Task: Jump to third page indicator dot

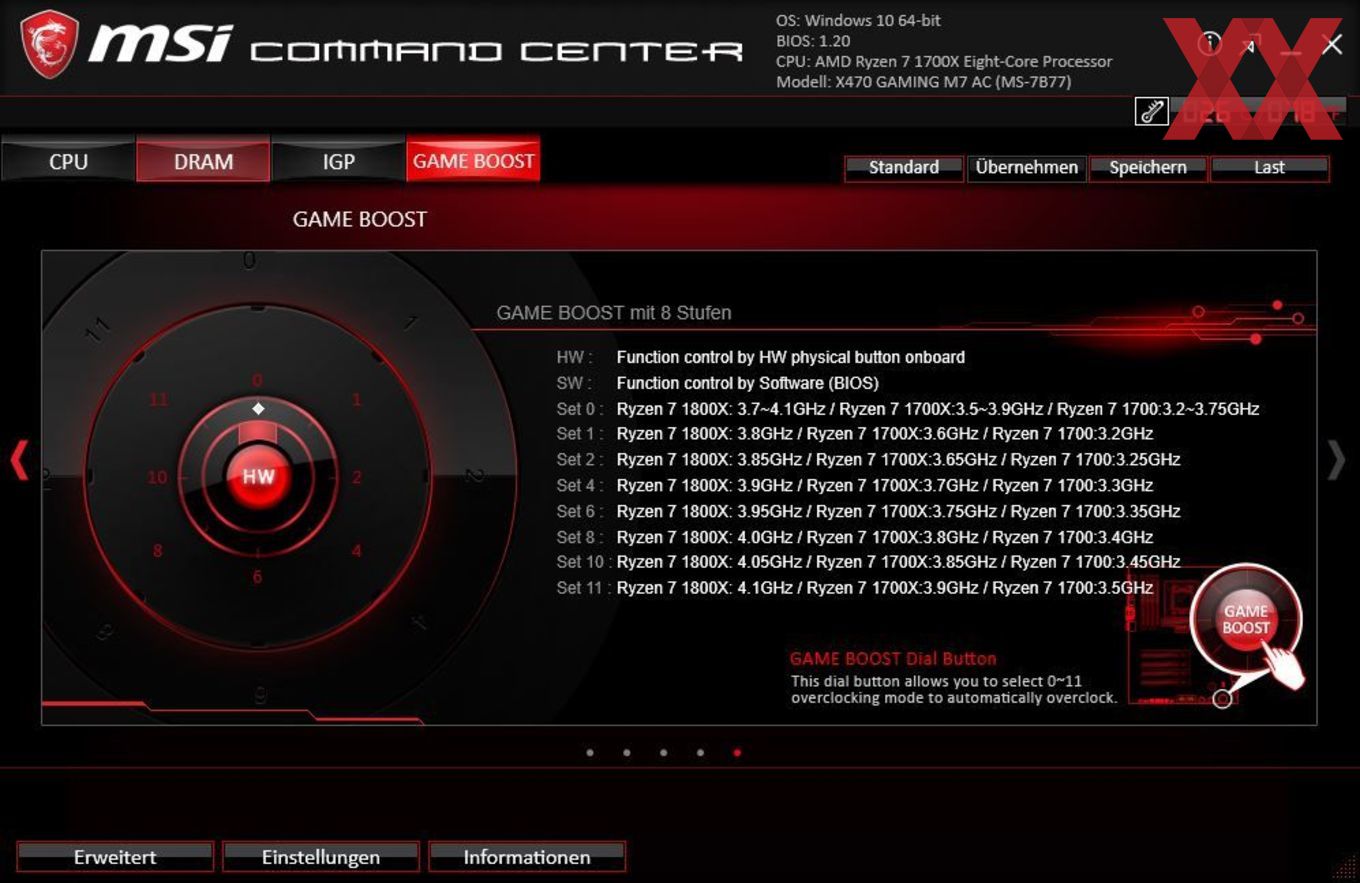Action: (664, 752)
